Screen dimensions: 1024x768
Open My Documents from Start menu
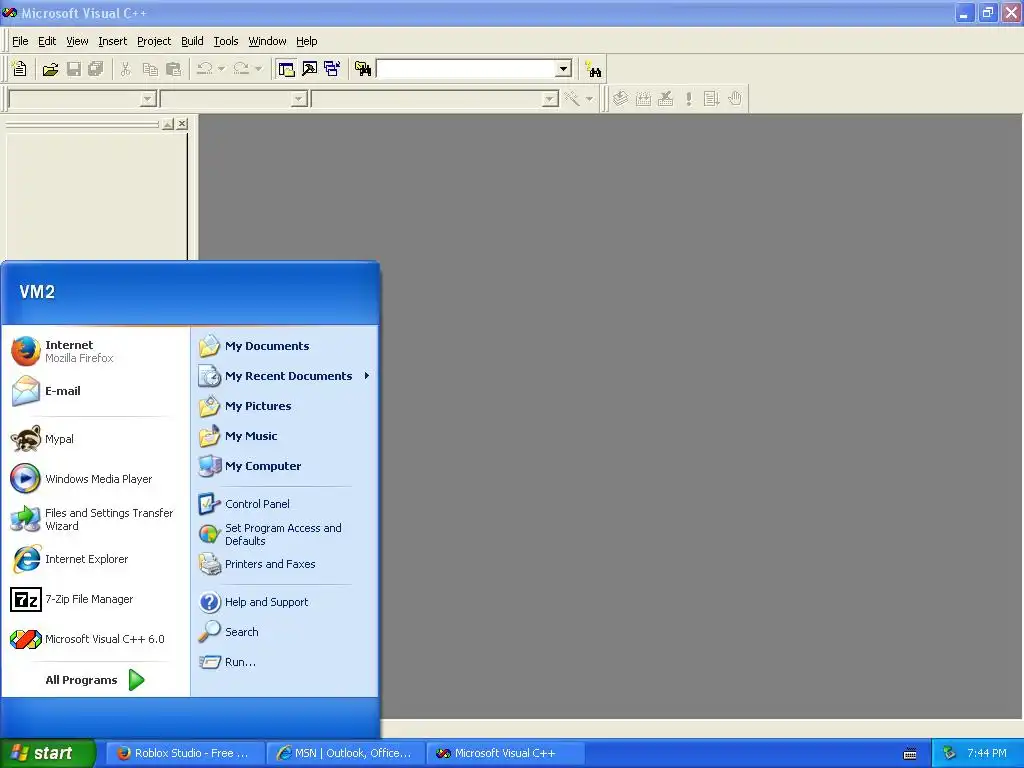tap(284, 346)
